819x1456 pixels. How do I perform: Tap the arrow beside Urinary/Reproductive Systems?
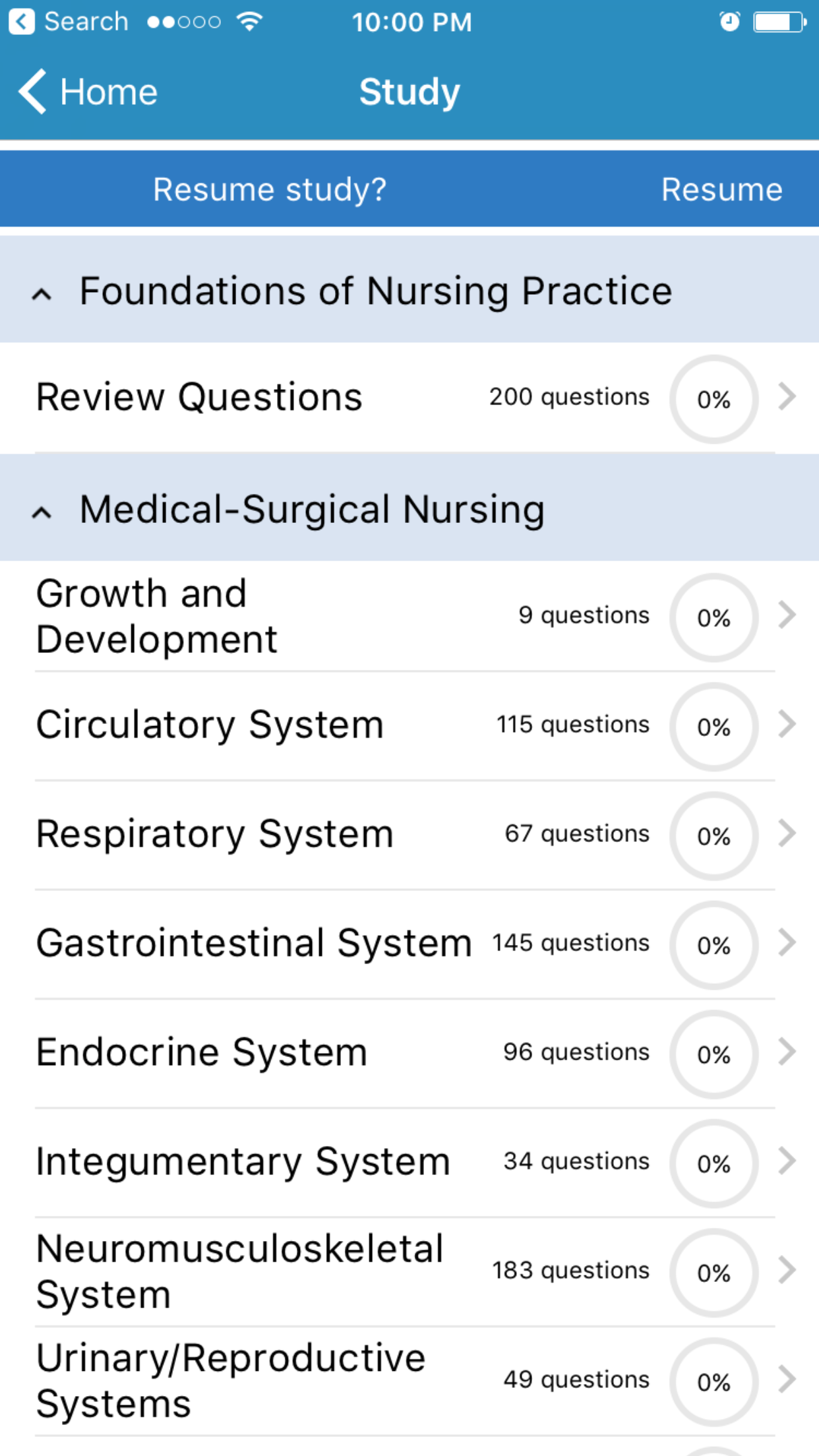pyautogui.click(x=787, y=1380)
